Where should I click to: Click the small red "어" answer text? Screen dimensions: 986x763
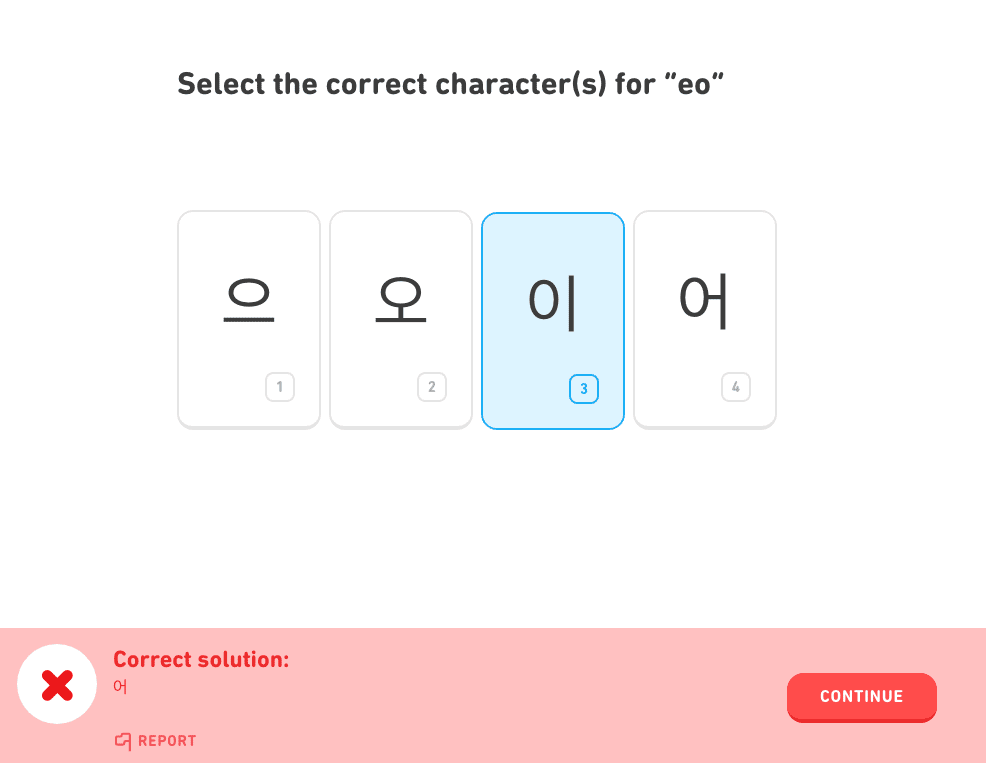click(x=120, y=687)
